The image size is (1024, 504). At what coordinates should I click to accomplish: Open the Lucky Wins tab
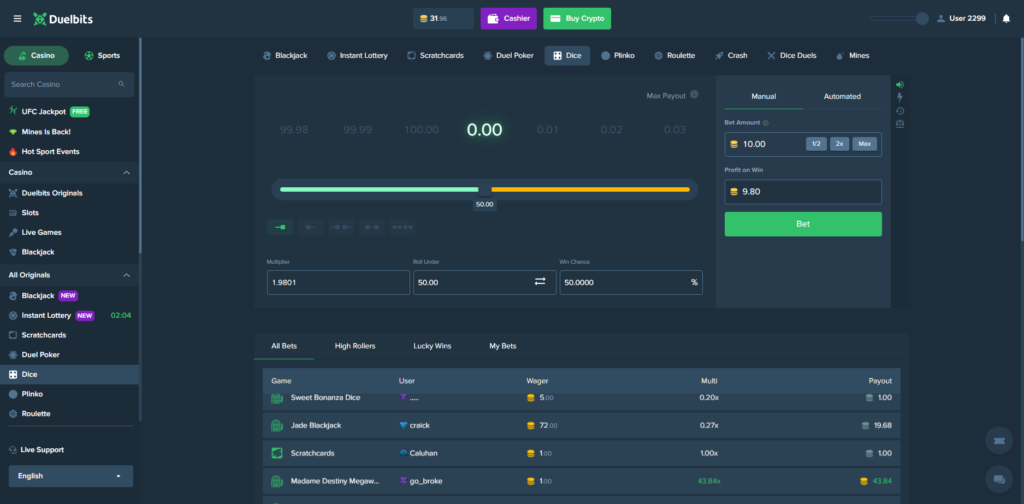click(432, 346)
